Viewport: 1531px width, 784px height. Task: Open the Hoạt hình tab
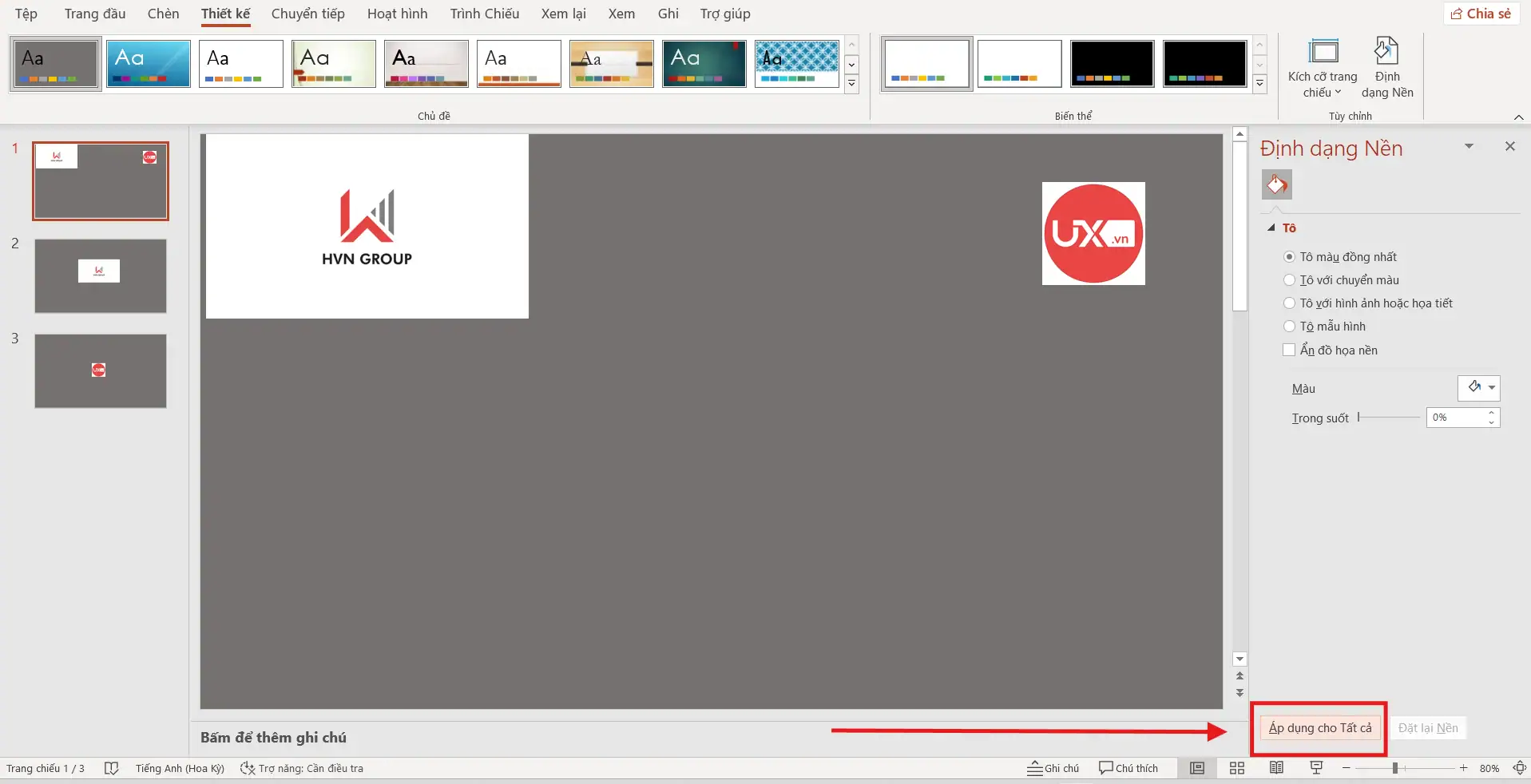click(x=397, y=14)
